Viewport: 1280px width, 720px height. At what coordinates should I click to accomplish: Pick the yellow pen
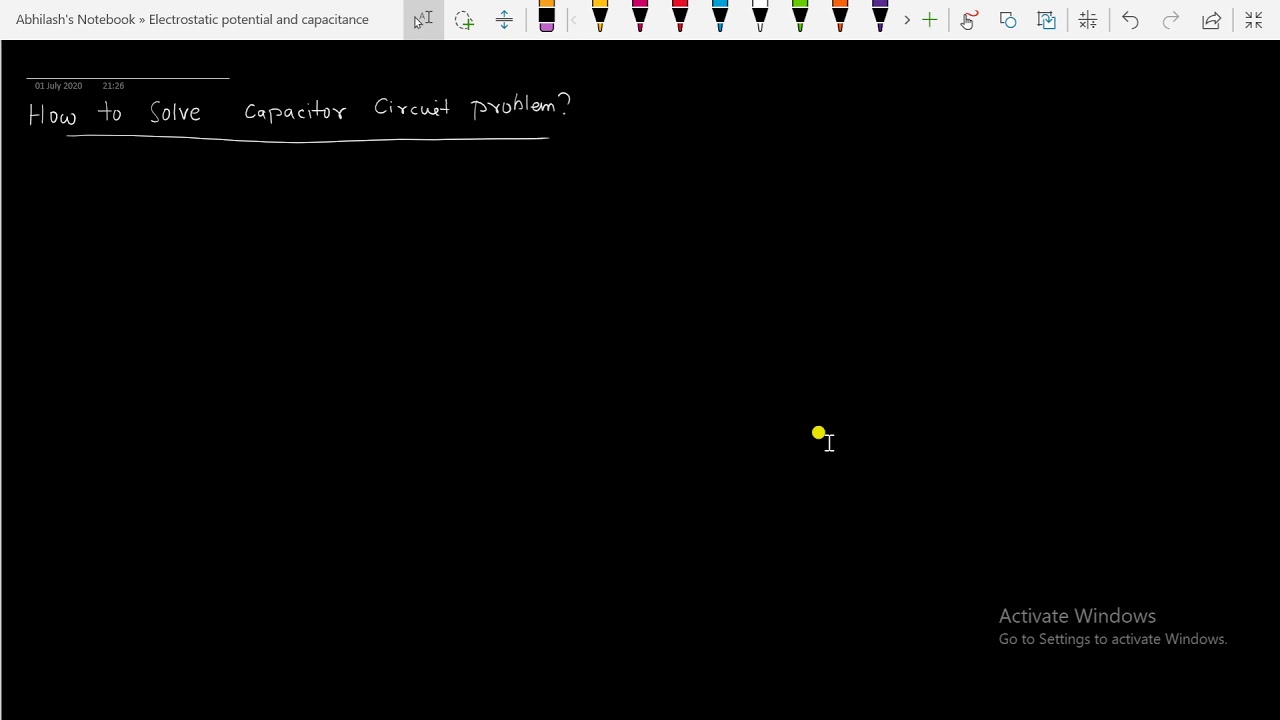600,18
